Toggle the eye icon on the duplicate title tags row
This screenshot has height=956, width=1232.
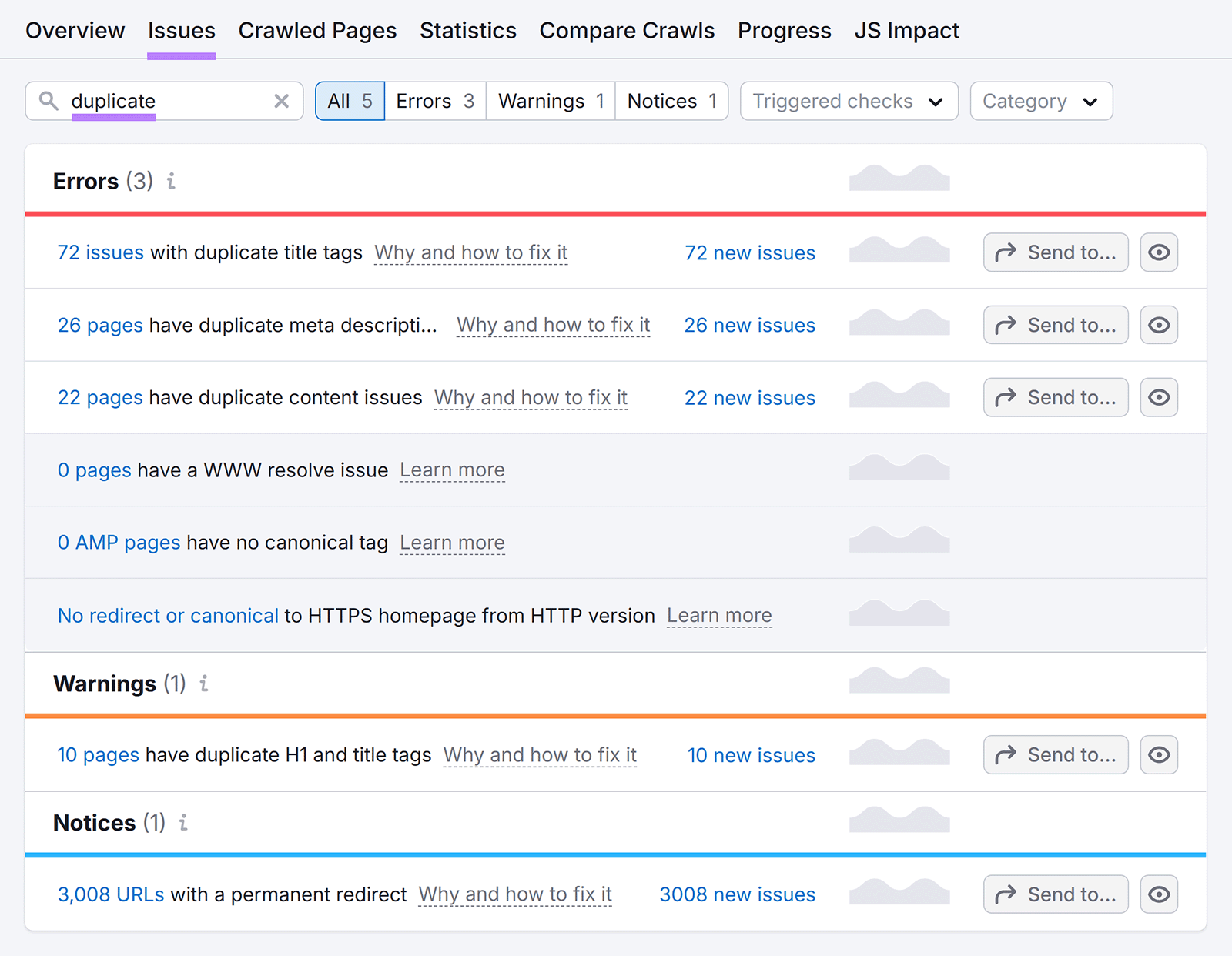pos(1159,252)
